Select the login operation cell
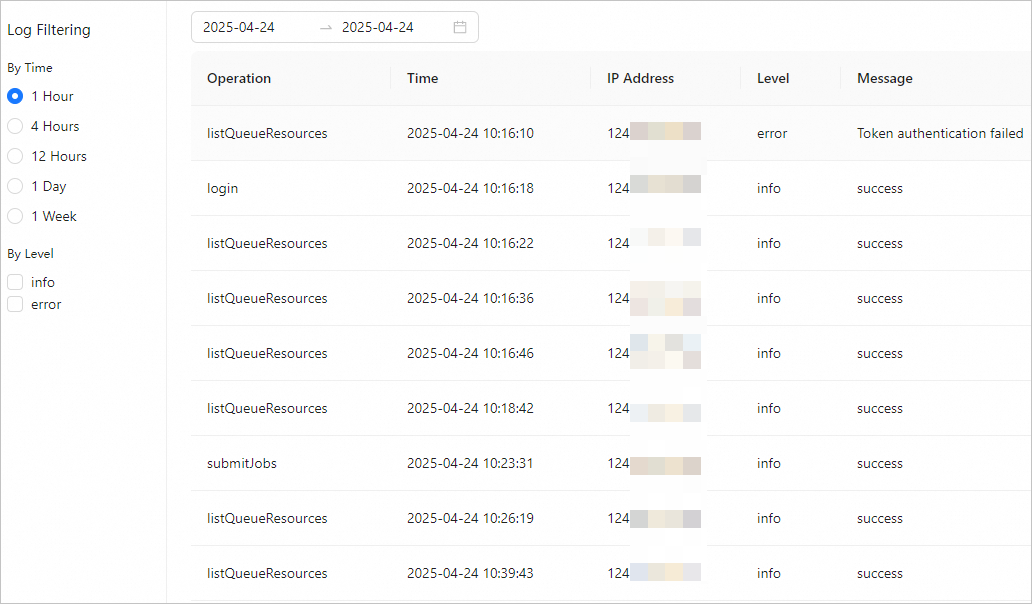 click(222, 188)
